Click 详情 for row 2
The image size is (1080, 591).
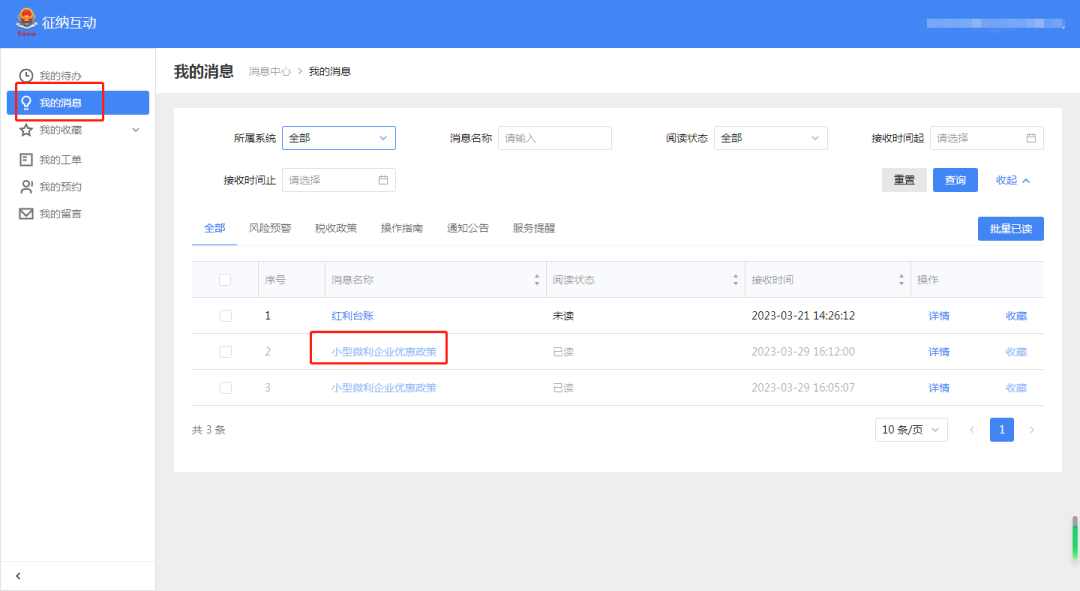pyautogui.click(x=939, y=351)
